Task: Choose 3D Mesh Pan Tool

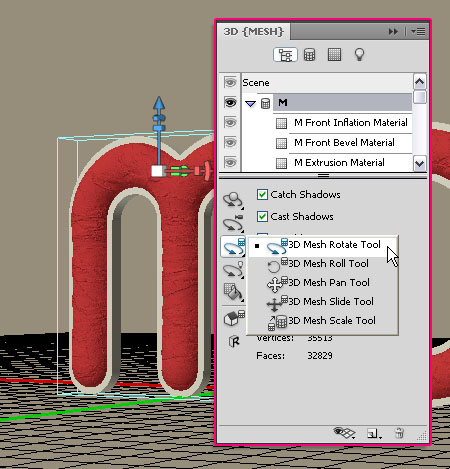Action: click(x=323, y=283)
